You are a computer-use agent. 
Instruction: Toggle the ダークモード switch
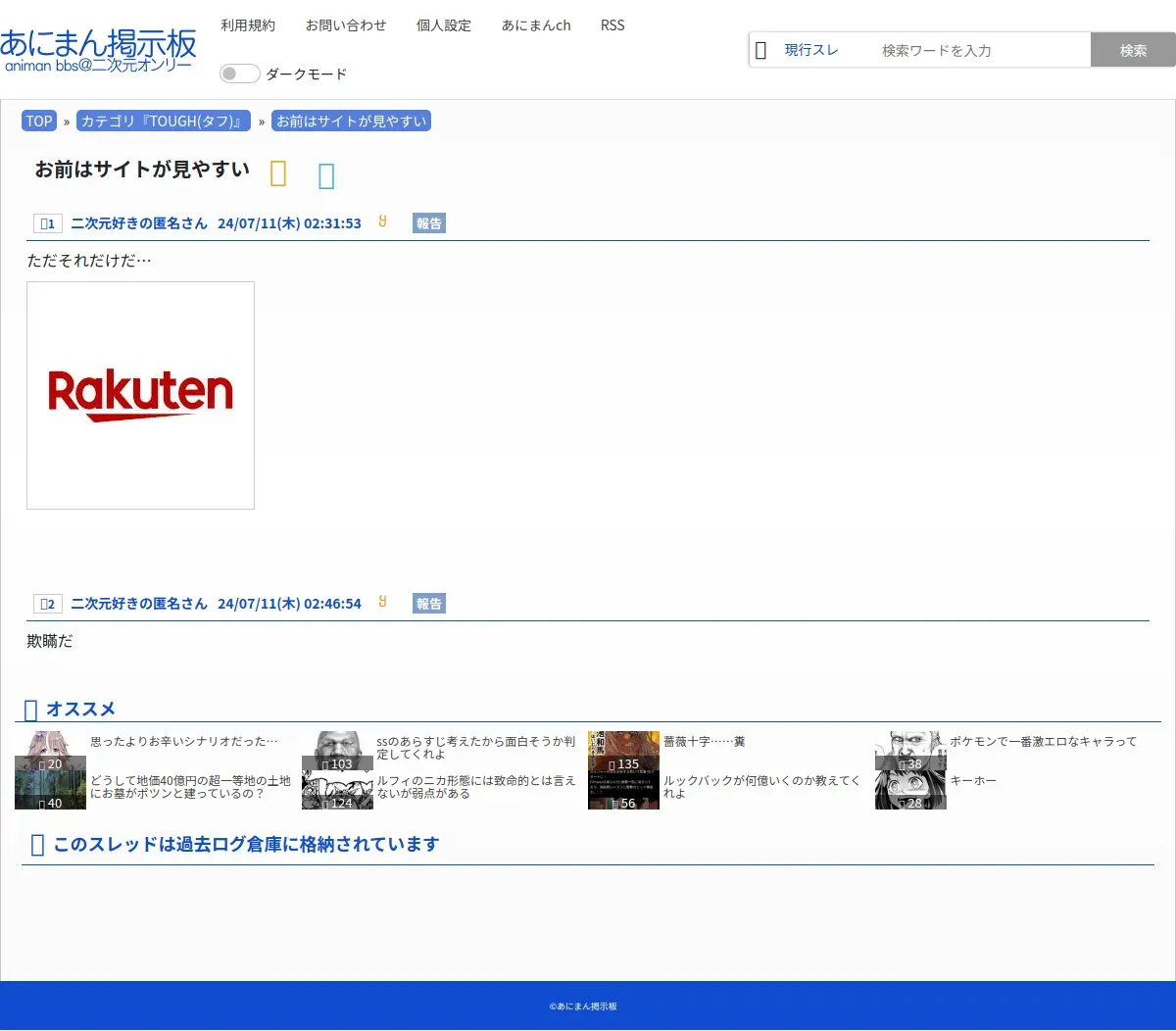pyautogui.click(x=240, y=74)
